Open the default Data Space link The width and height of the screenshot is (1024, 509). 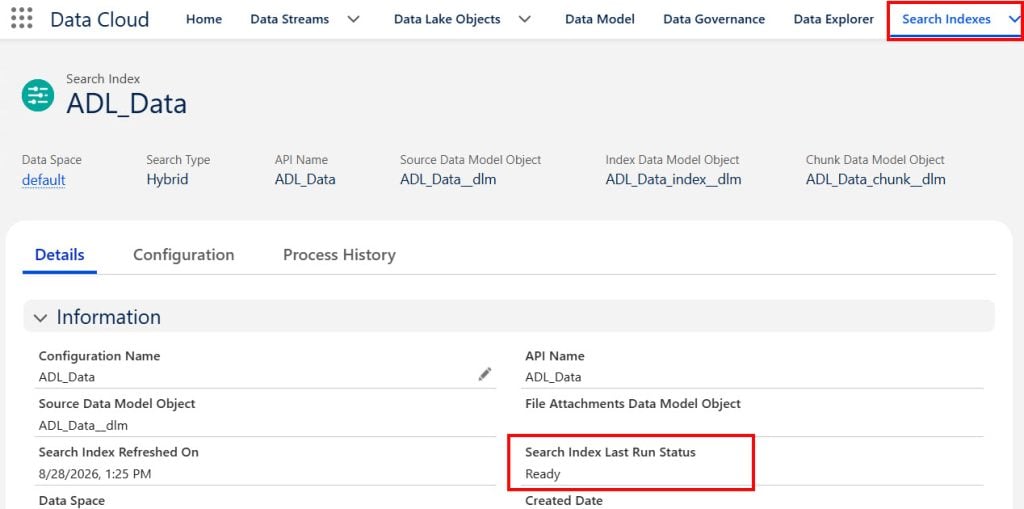tap(44, 180)
